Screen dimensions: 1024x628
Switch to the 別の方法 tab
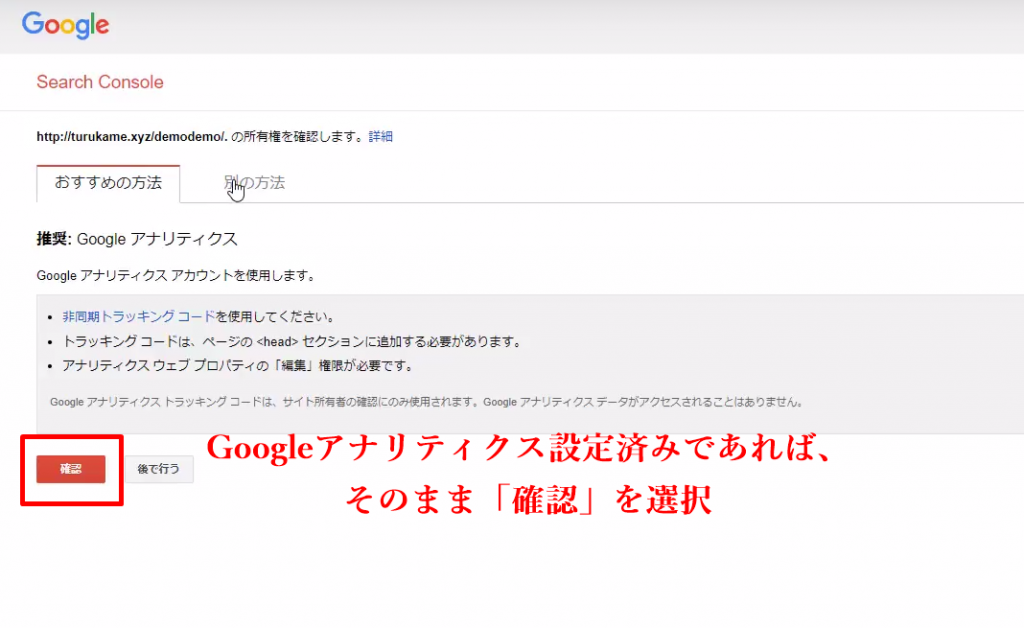pos(254,183)
